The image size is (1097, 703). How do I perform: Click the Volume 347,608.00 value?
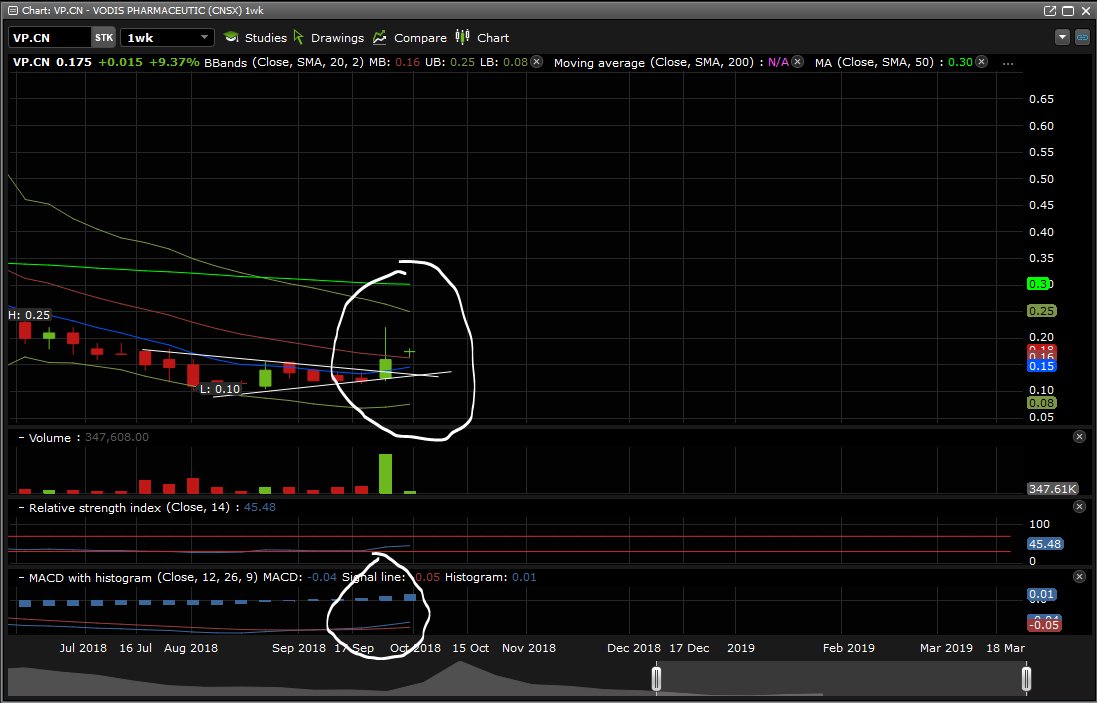pyautogui.click(x=117, y=437)
